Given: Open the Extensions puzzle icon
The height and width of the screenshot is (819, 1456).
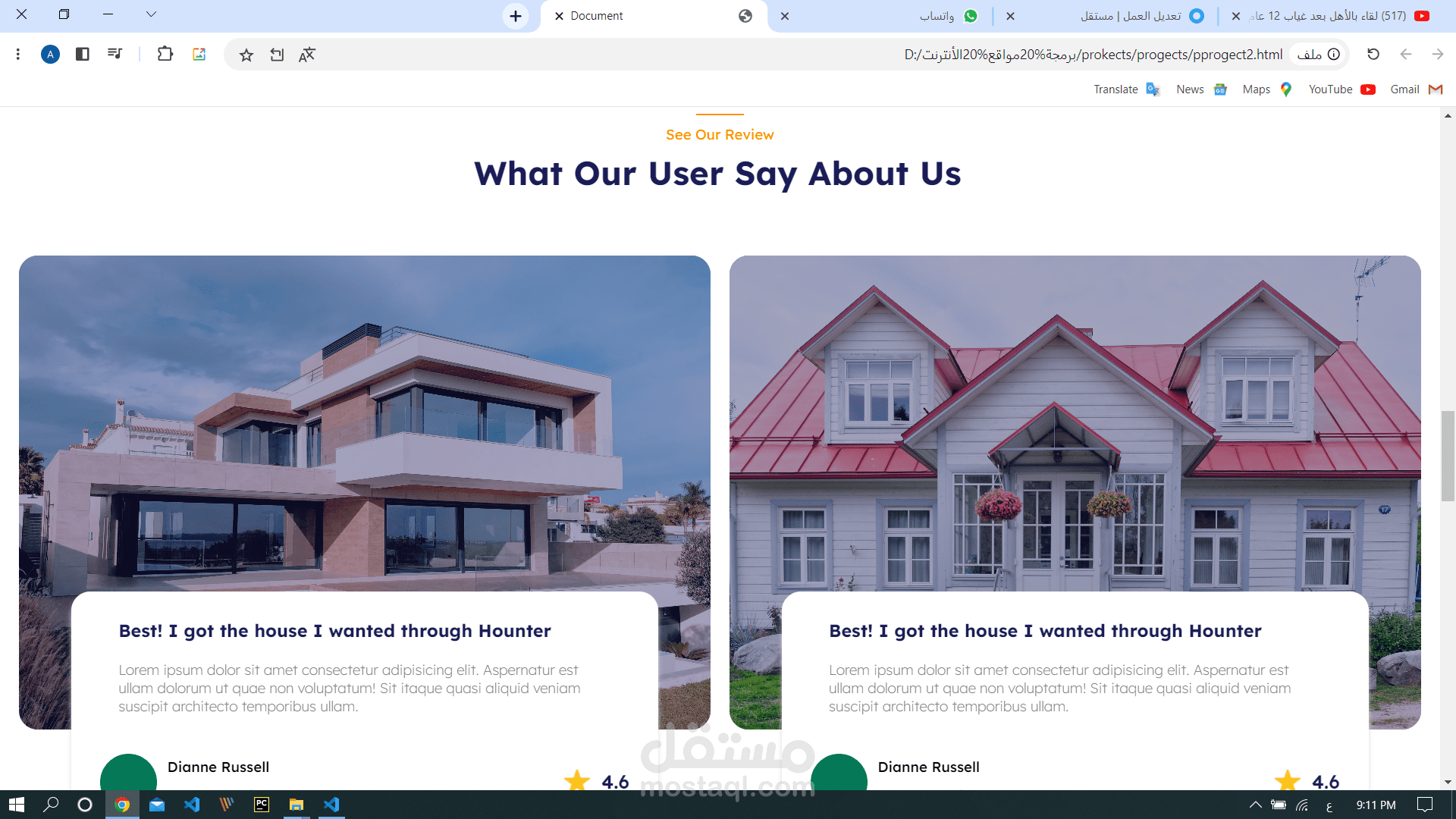Looking at the screenshot, I should [165, 54].
